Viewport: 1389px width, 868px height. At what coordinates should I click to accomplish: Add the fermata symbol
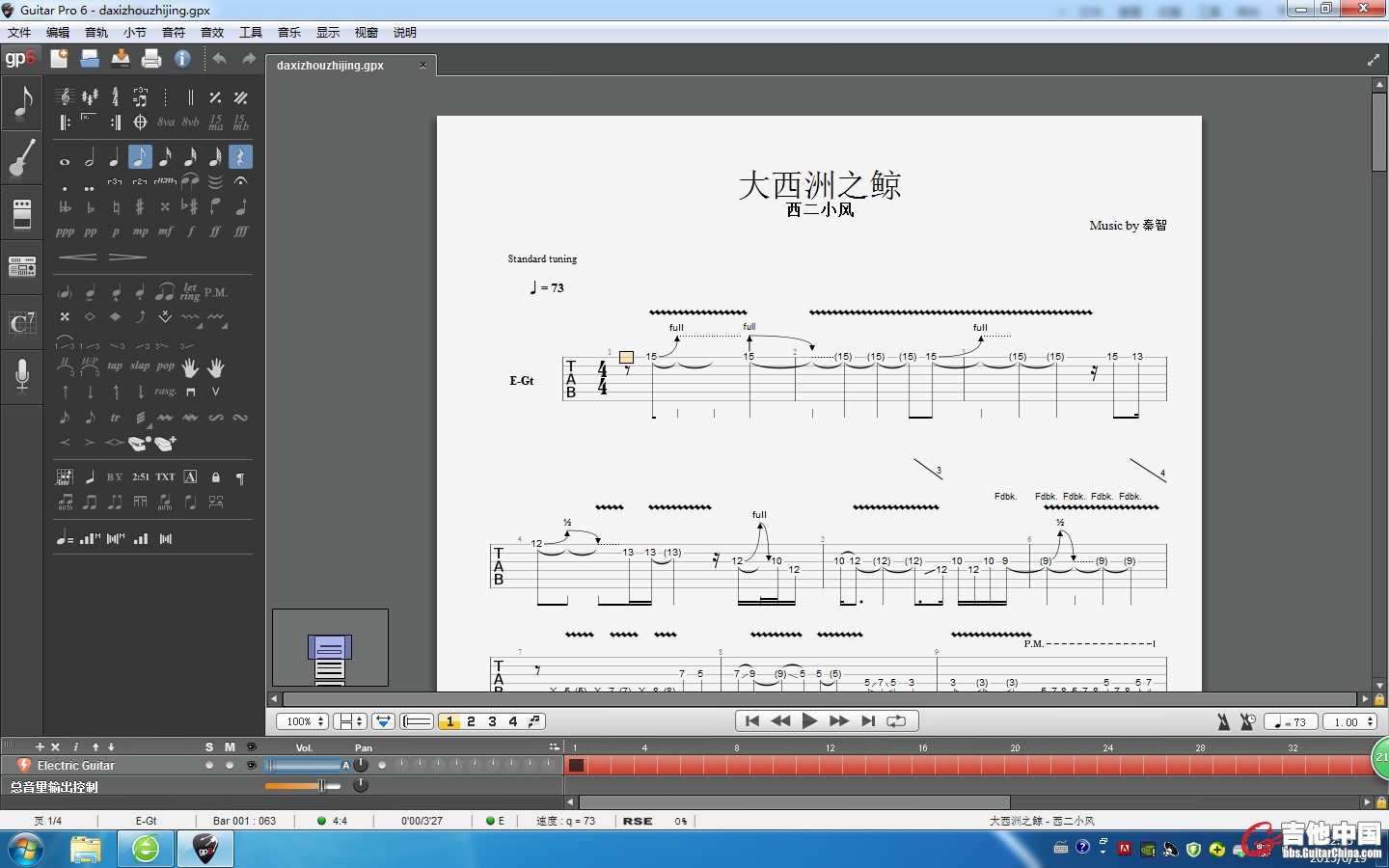pyautogui.click(x=240, y=180)
